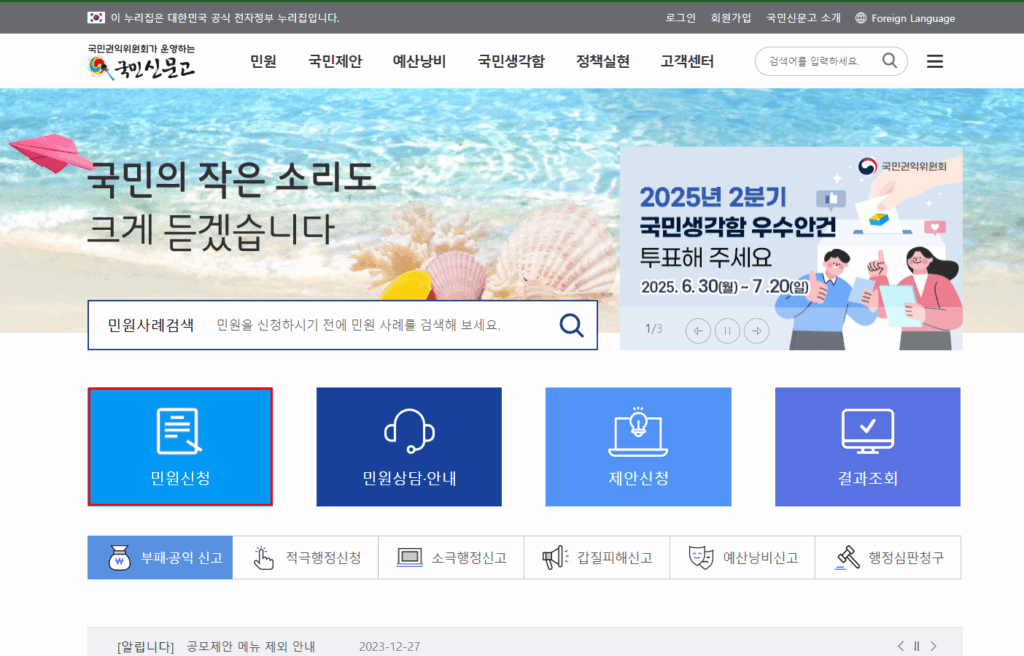Open the 고객센터 menu item
Screen dimensions: 1024x656
coord(686,60)
